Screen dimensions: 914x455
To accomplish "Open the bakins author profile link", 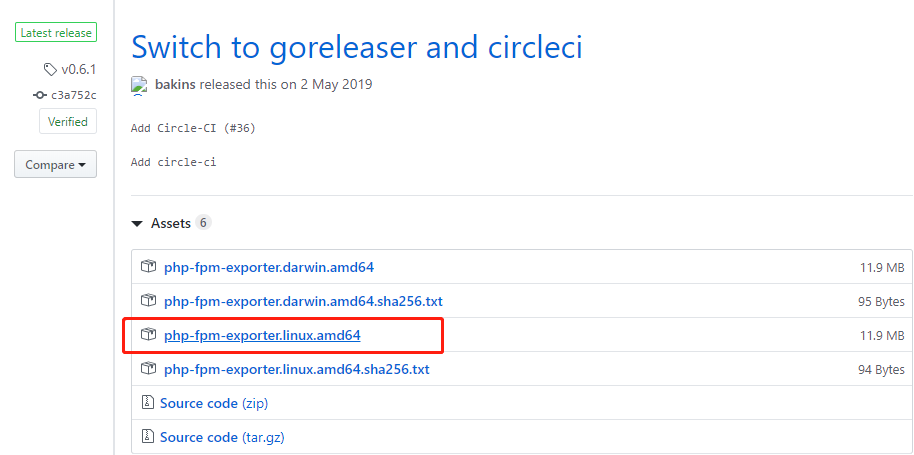I will click(x=176, y=84).
